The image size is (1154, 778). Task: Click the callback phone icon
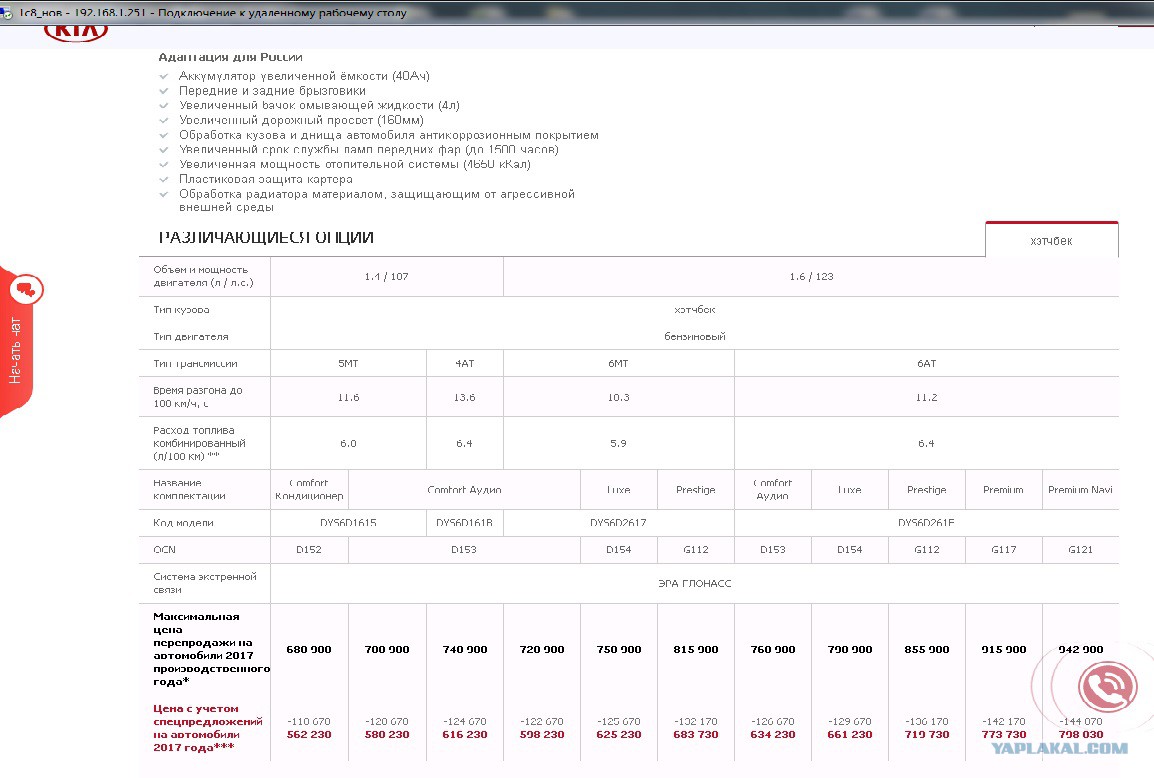[1107, 687]
